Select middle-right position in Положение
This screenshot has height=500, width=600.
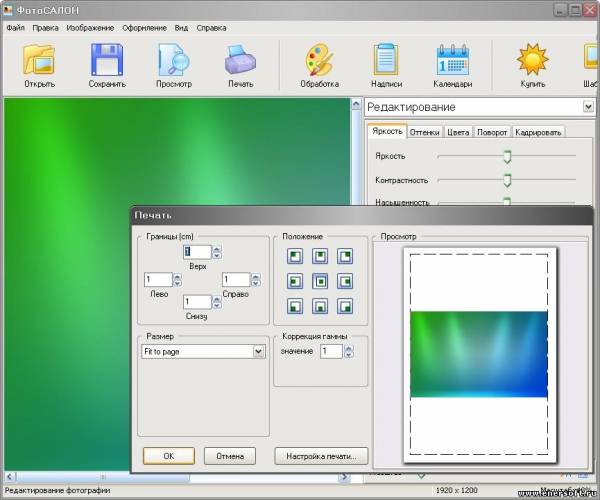click(345, 281)
